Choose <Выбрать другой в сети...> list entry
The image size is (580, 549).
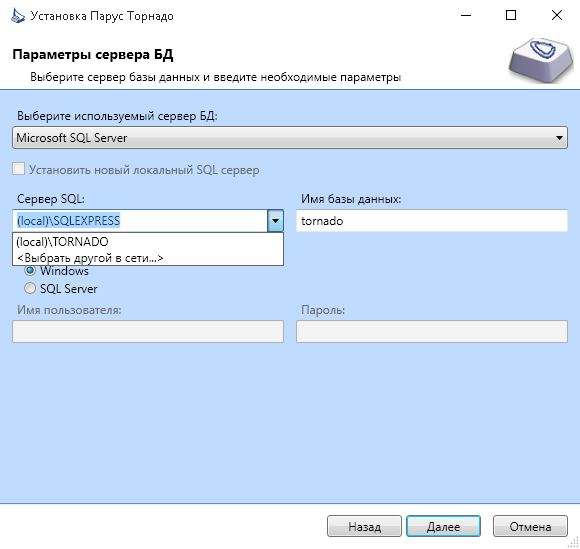(148, 258)
